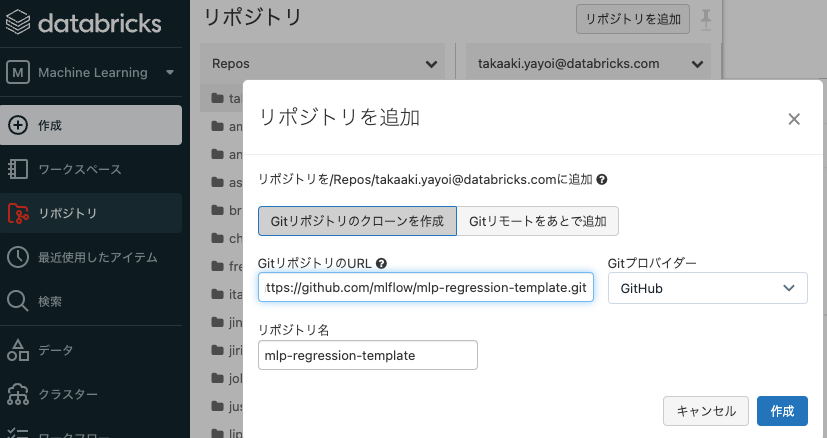Click the GitリポジトリのURL input field
The width and height of the screenshot is (827, 438).
pyautogui.click(x=426, y=288)
